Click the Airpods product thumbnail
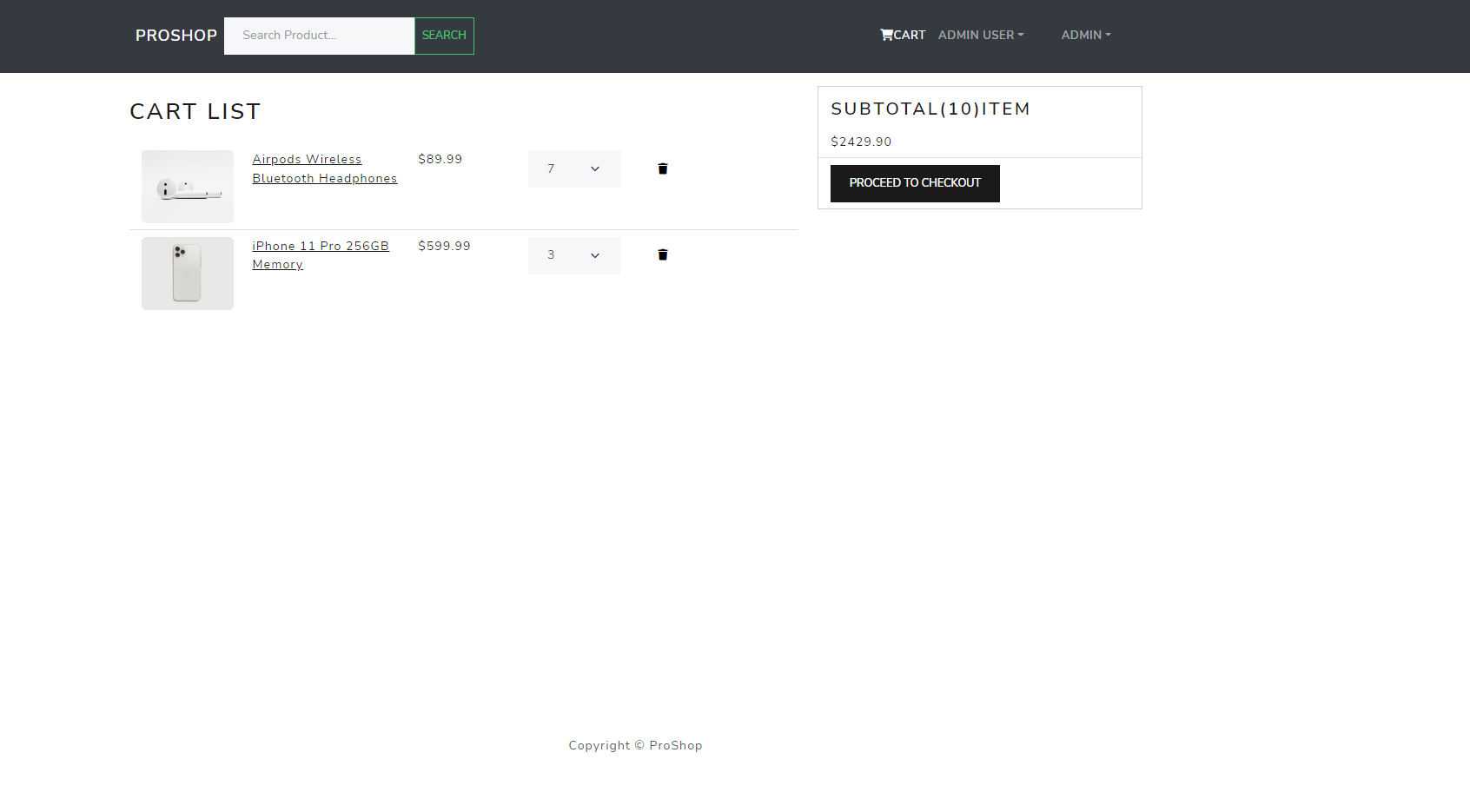1470x812 pixels. 187,187
